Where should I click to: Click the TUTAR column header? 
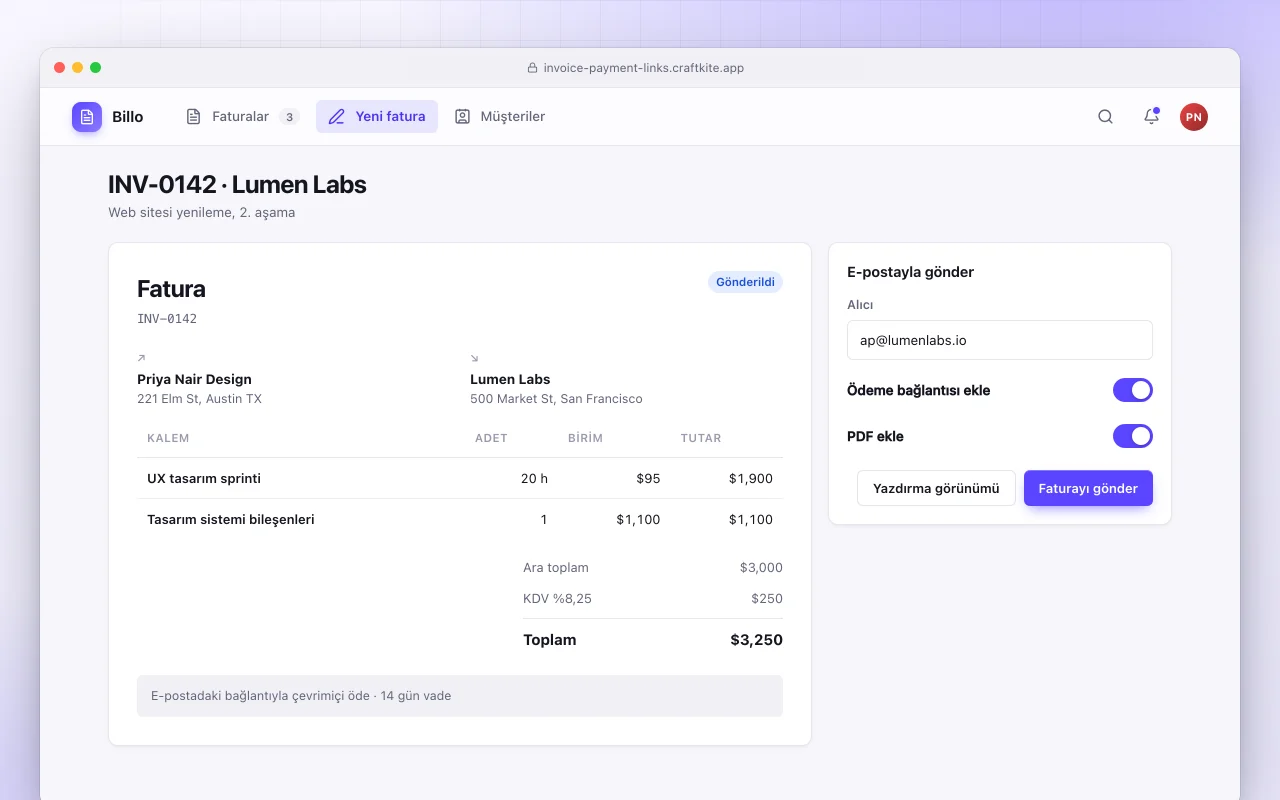(x=701, y=438)
